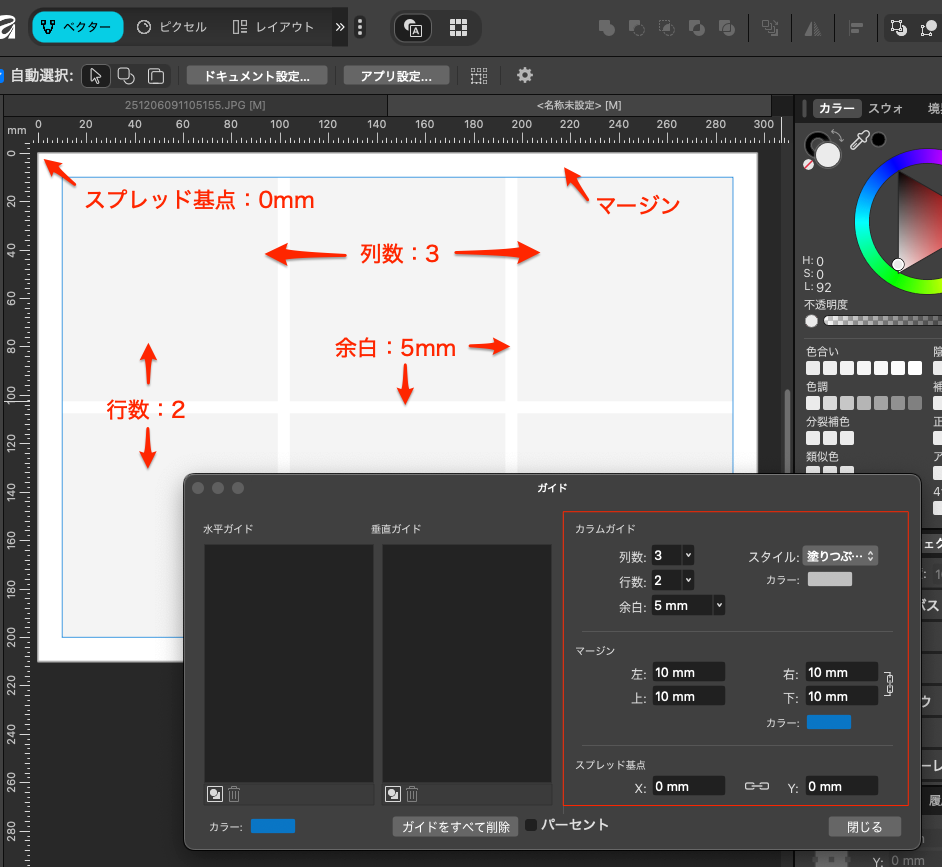Open the スタイル dropdown in column guides
This screenshot has height=867, width=942.
(x=840, y=556)
